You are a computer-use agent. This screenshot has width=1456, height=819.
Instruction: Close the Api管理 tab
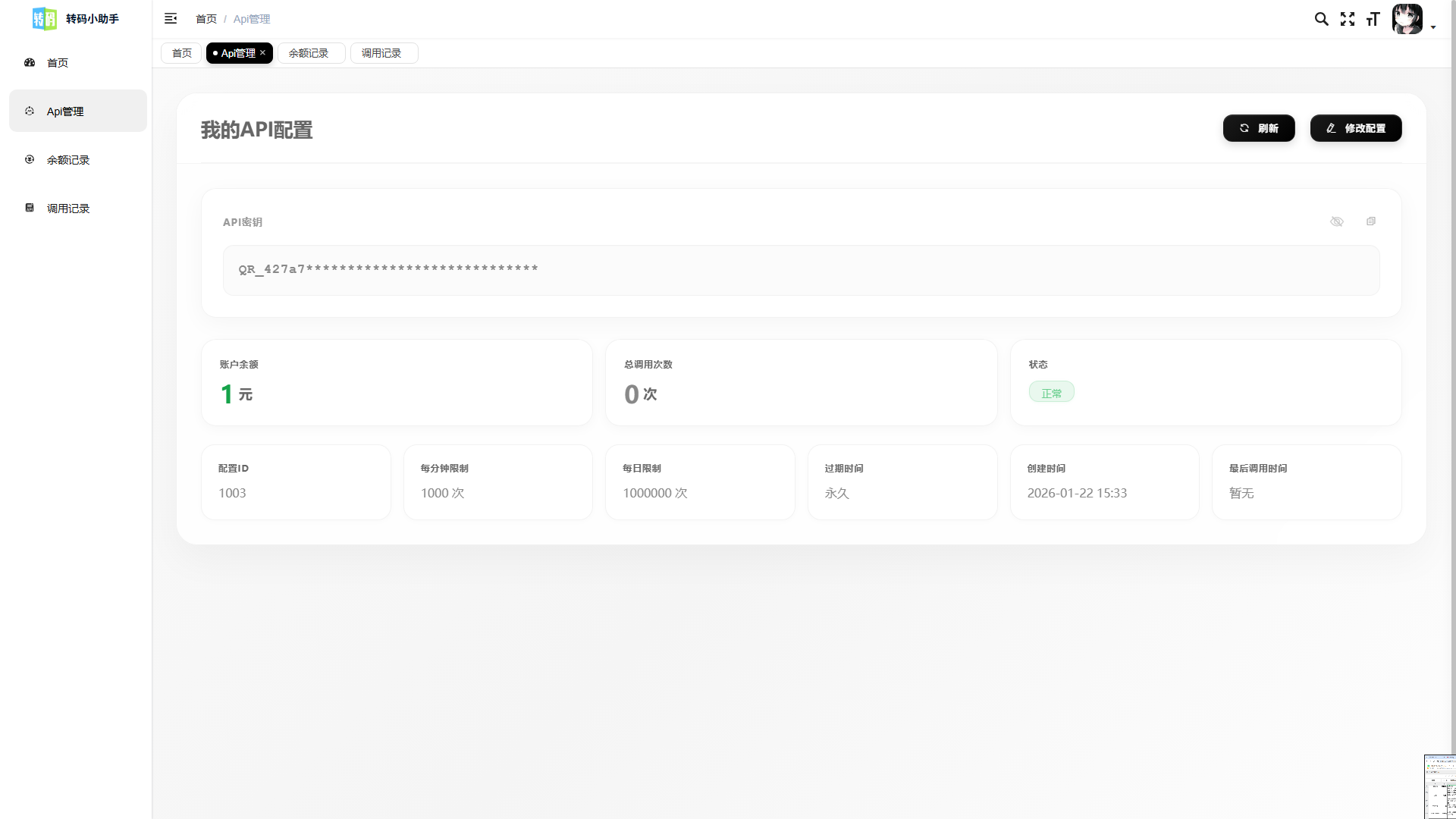(262, 52)
